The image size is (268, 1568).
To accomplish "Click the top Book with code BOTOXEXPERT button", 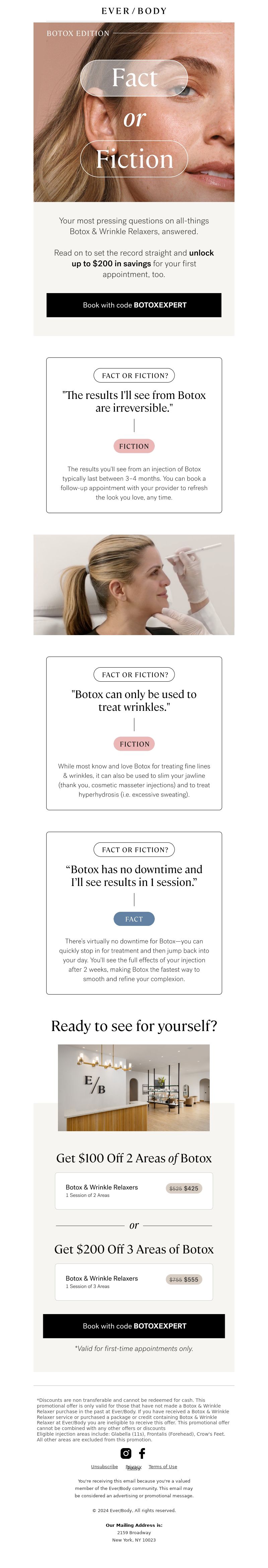I will [134, 305].
